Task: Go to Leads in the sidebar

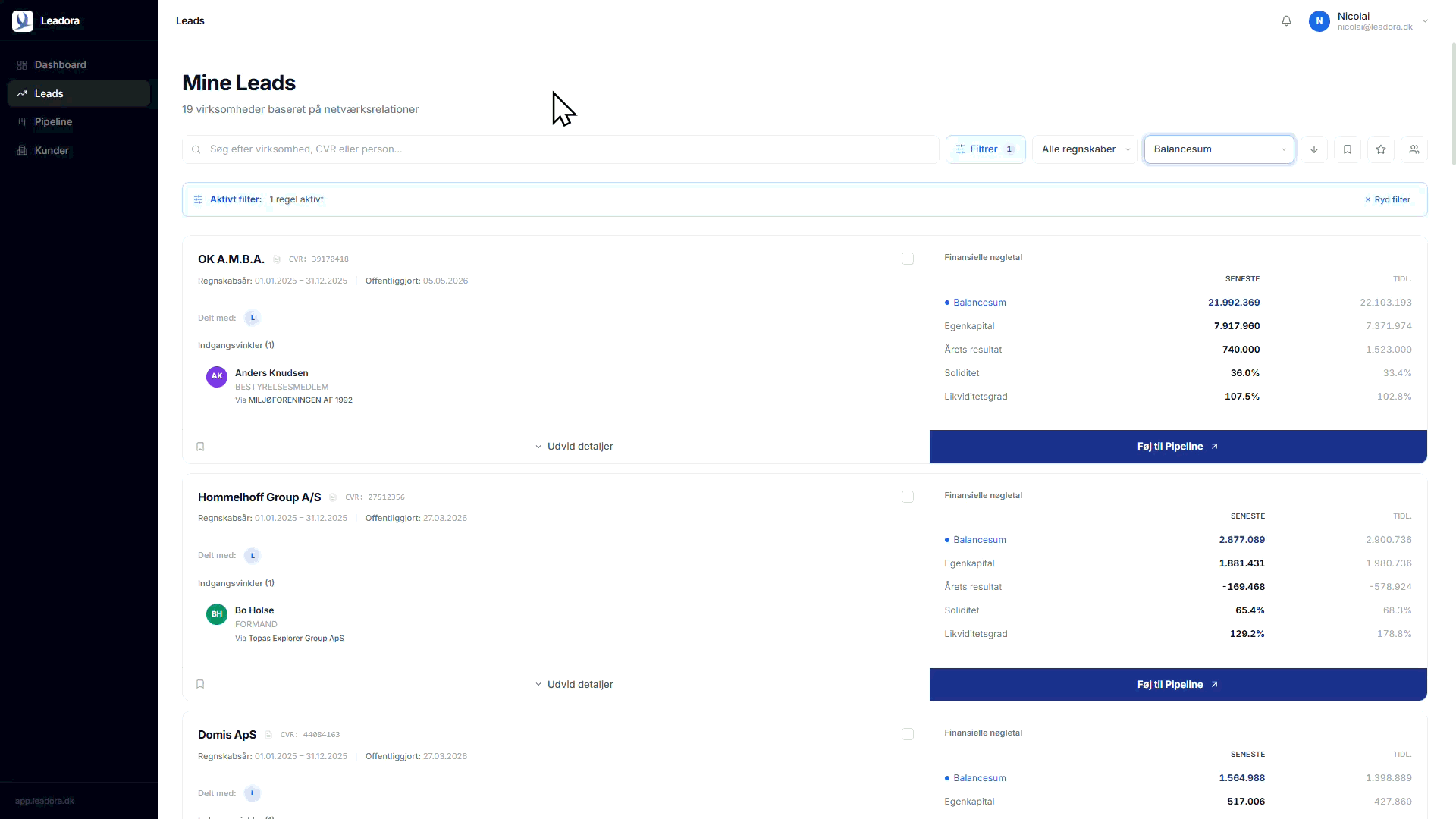Action: coord(79,93)
